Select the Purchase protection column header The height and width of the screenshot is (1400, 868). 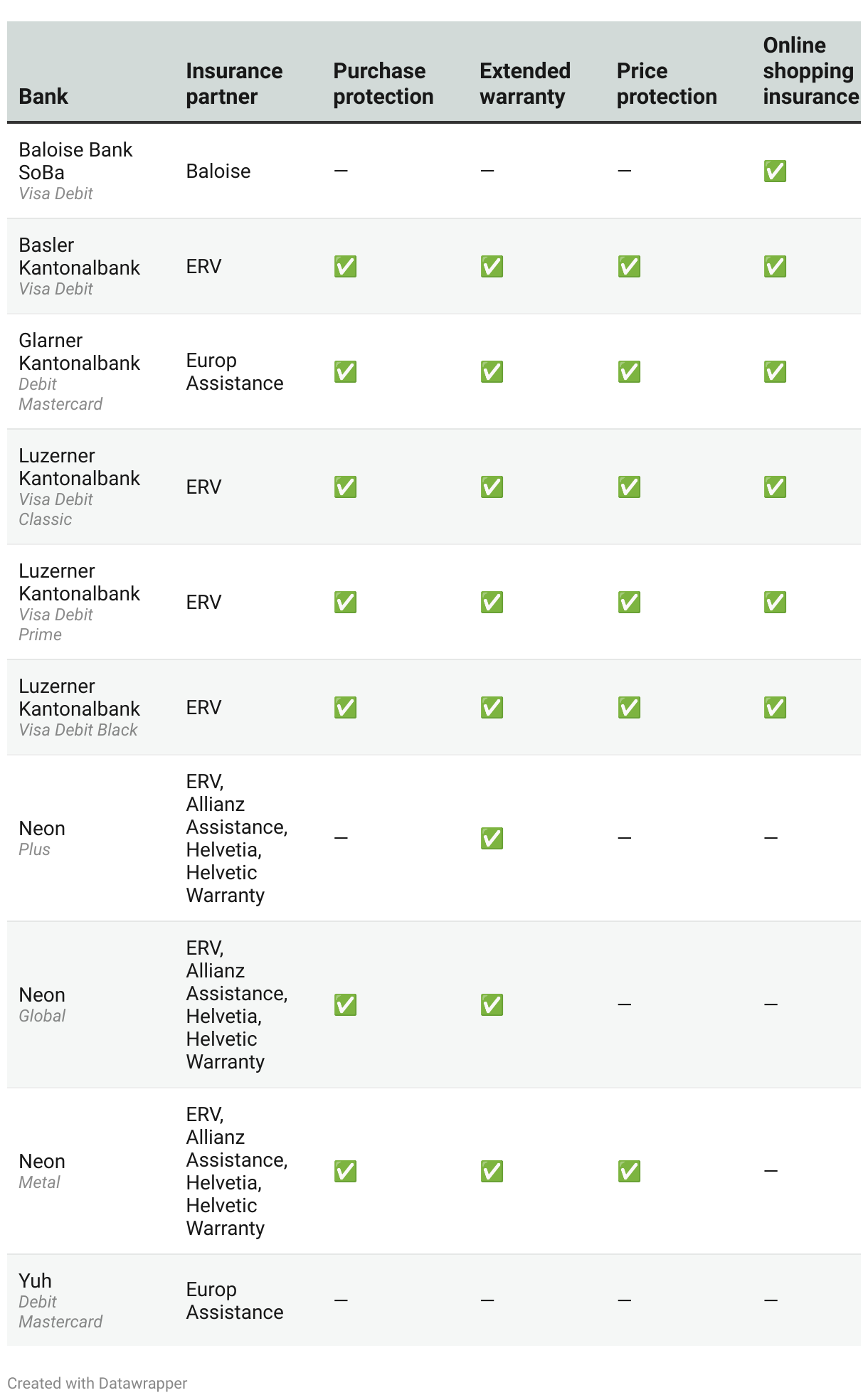click(383, 83)
